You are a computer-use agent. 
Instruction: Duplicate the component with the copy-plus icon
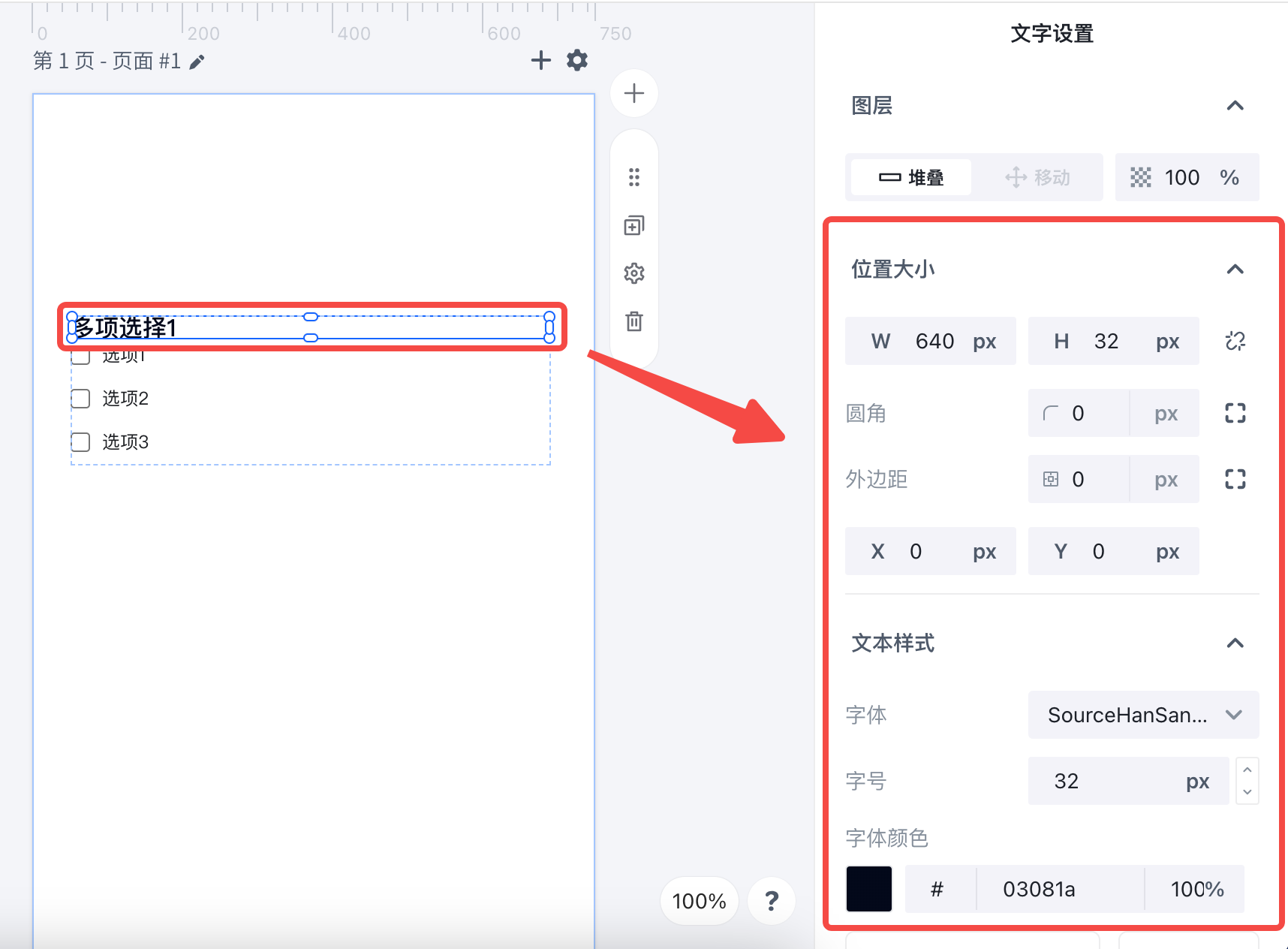pos(634,225)
